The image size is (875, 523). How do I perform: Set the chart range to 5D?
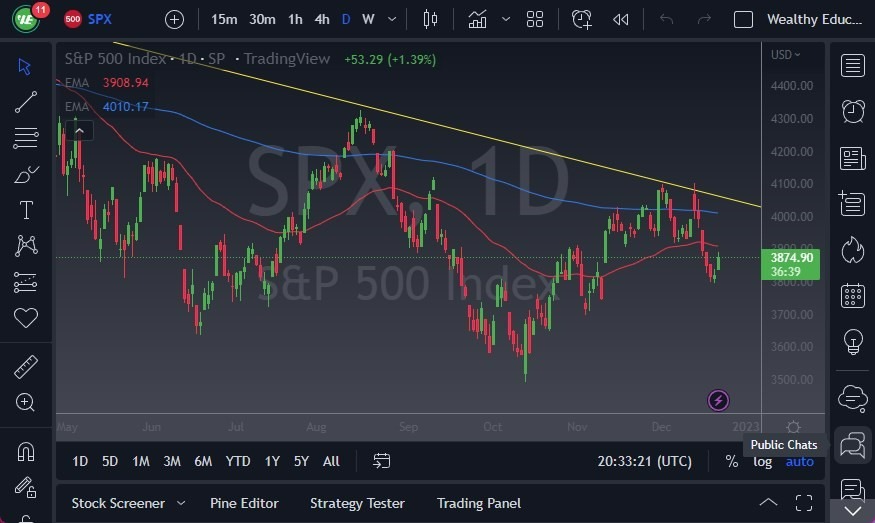pyautogui.click(x=110, y=461)
